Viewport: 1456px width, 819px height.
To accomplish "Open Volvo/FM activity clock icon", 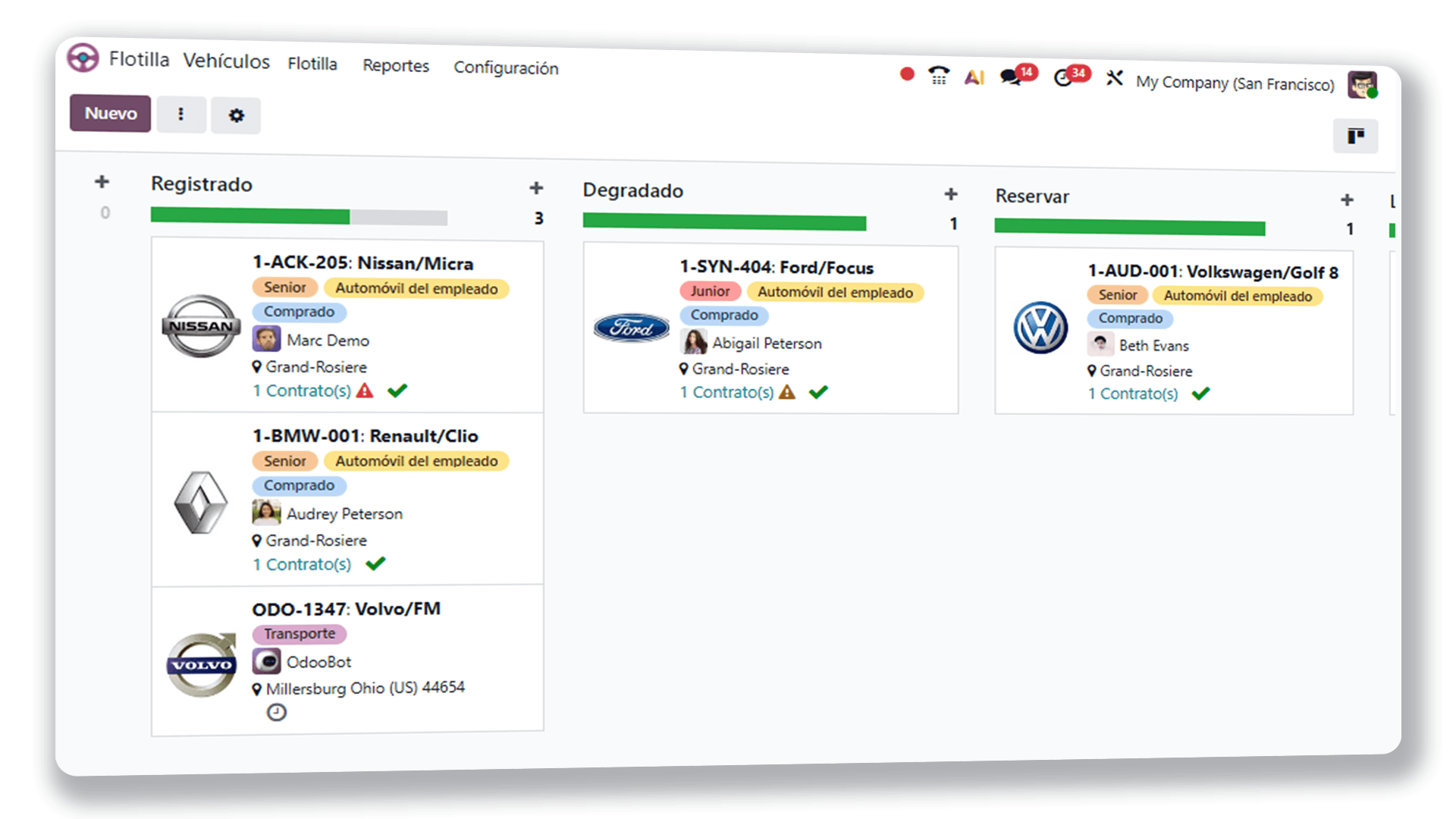I will pyautogui.click(x=277, y=712).
